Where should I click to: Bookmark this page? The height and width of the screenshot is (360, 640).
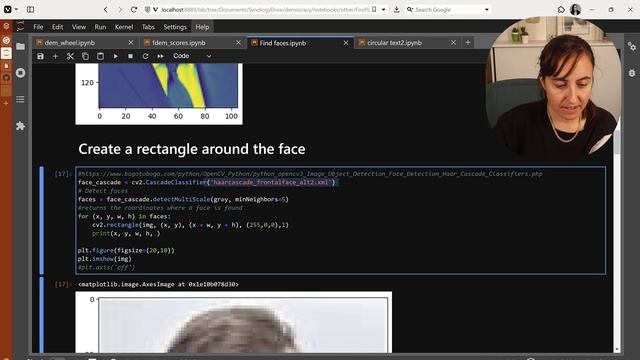coord(374,9)
